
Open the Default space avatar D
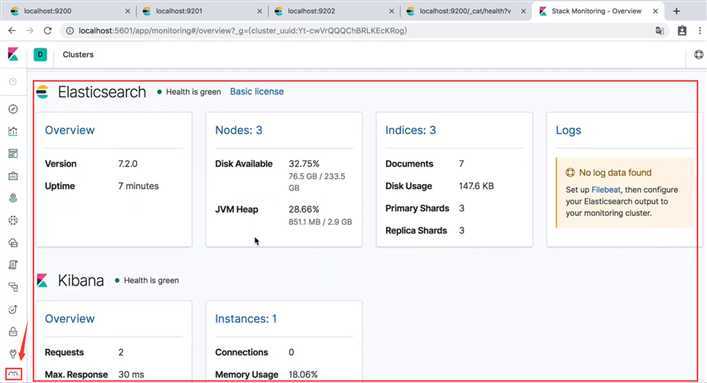(x=40, y=55)
